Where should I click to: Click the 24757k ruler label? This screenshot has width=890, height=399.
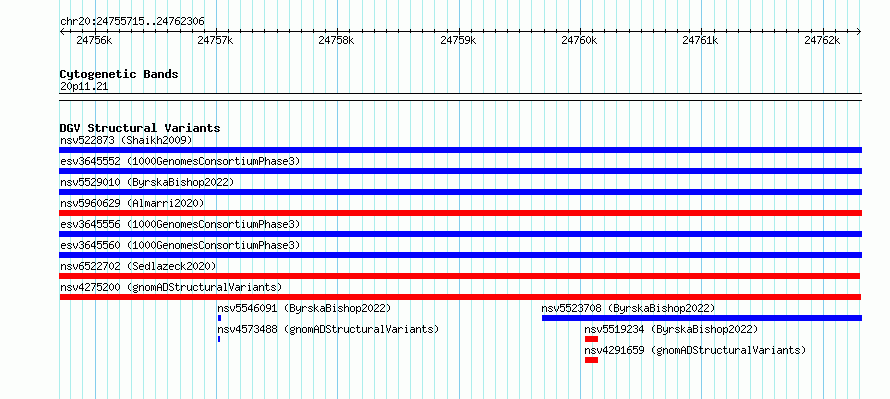(215, 40)
